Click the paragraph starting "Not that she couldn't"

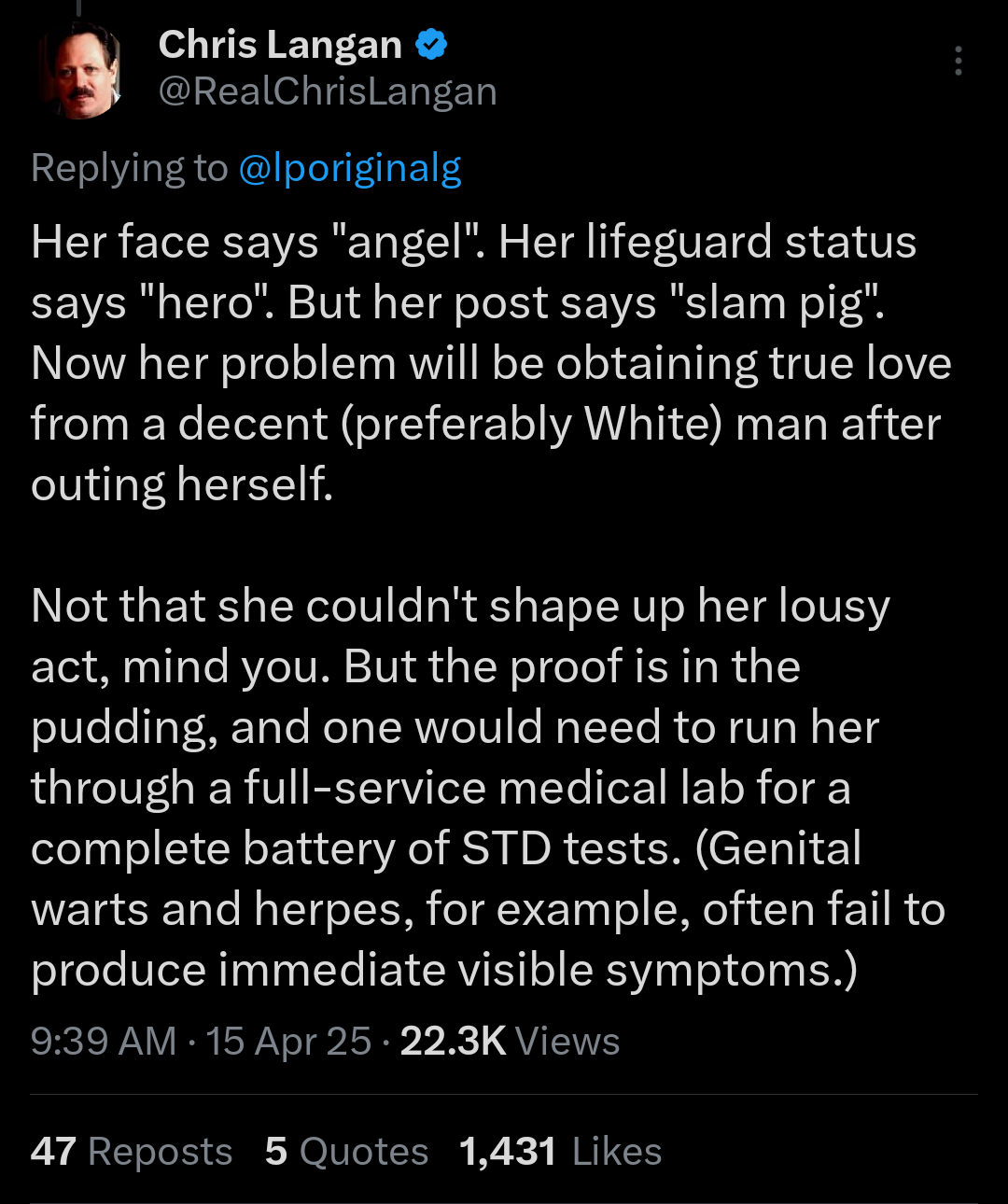pos(488,788)
